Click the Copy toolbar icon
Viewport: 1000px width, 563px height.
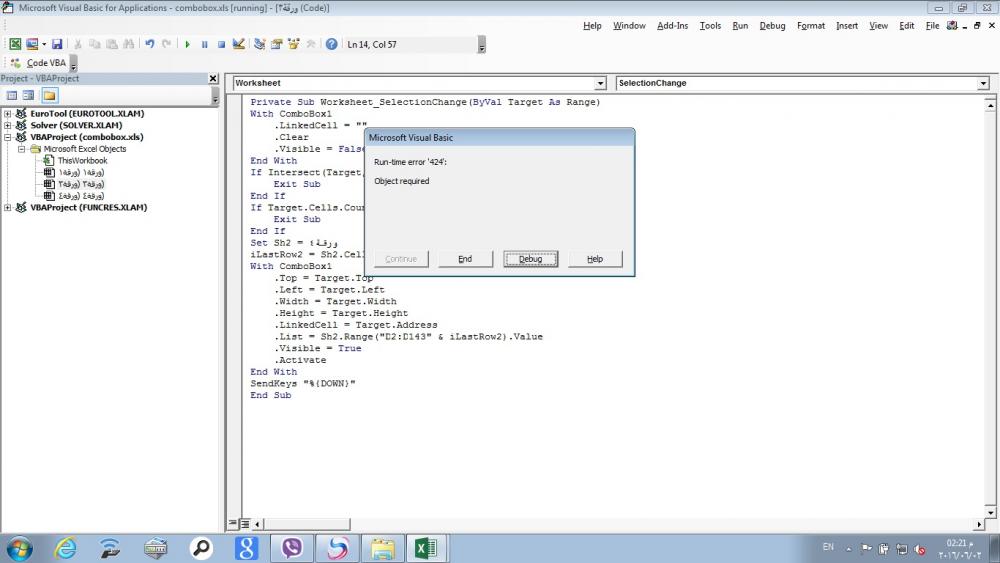coord(94,44)
